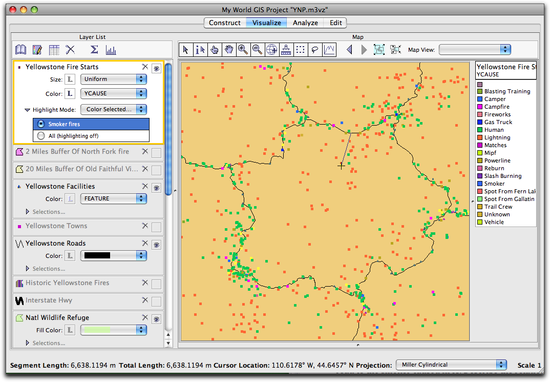Image resolution: width=550 pixels, height=382 pixels.
Task: Activate the zoom in magnifier tool
Action: click(x=243, y=50)
